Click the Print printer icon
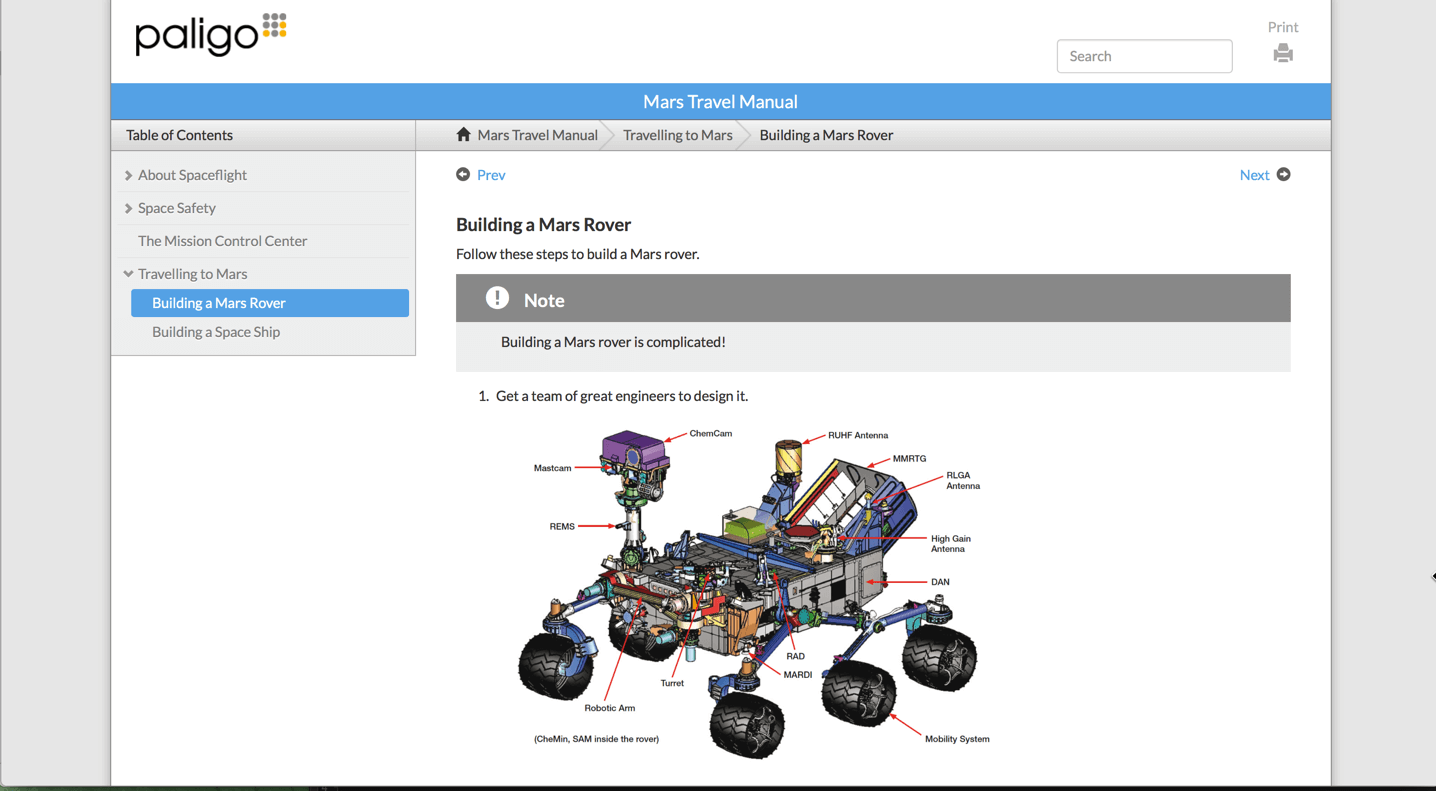This screenshot has width=1436, height=791. click(x=1282, y=54)
